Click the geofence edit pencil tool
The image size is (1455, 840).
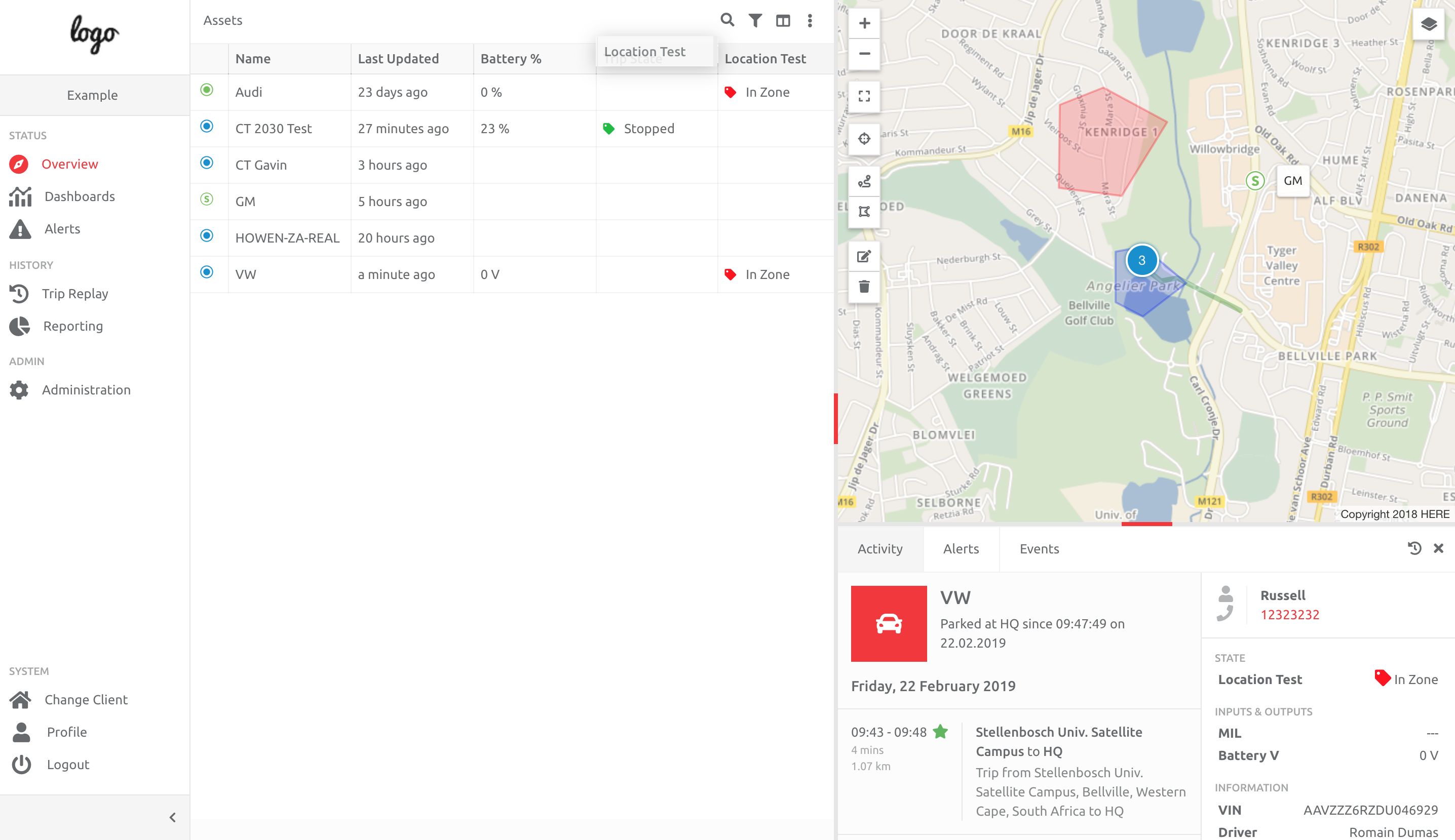(864, 256)
